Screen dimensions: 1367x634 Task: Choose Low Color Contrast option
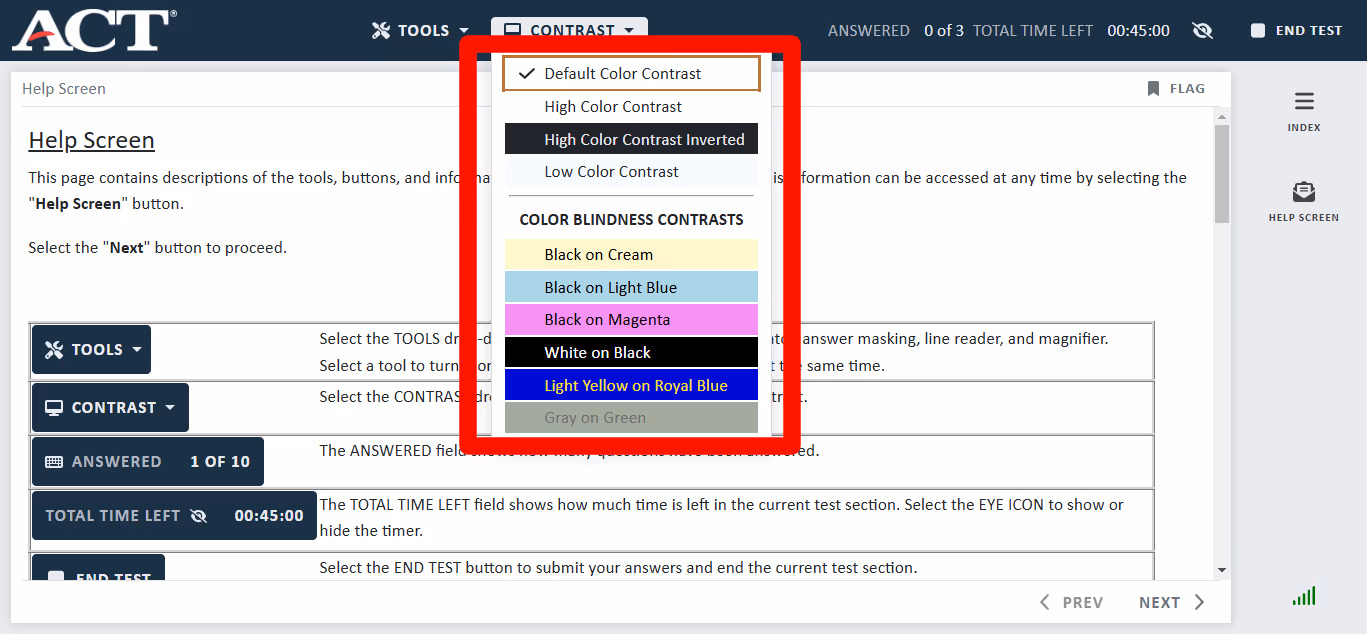(631, 172)
